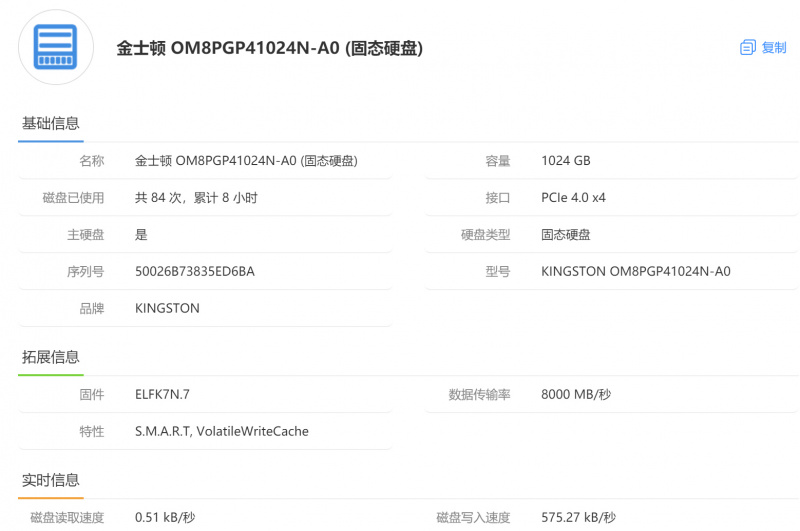This screenshot has width=800, height=531.
Task: Select the 基础信息 section tab
Action: click(51, 123)
